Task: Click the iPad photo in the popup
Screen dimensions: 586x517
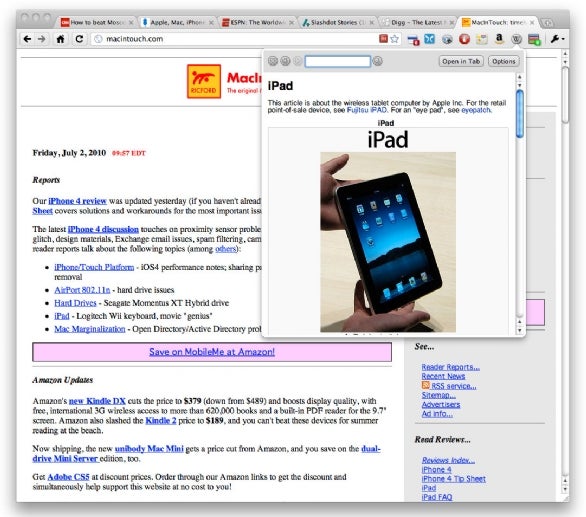Action: [x=388, y=242]
